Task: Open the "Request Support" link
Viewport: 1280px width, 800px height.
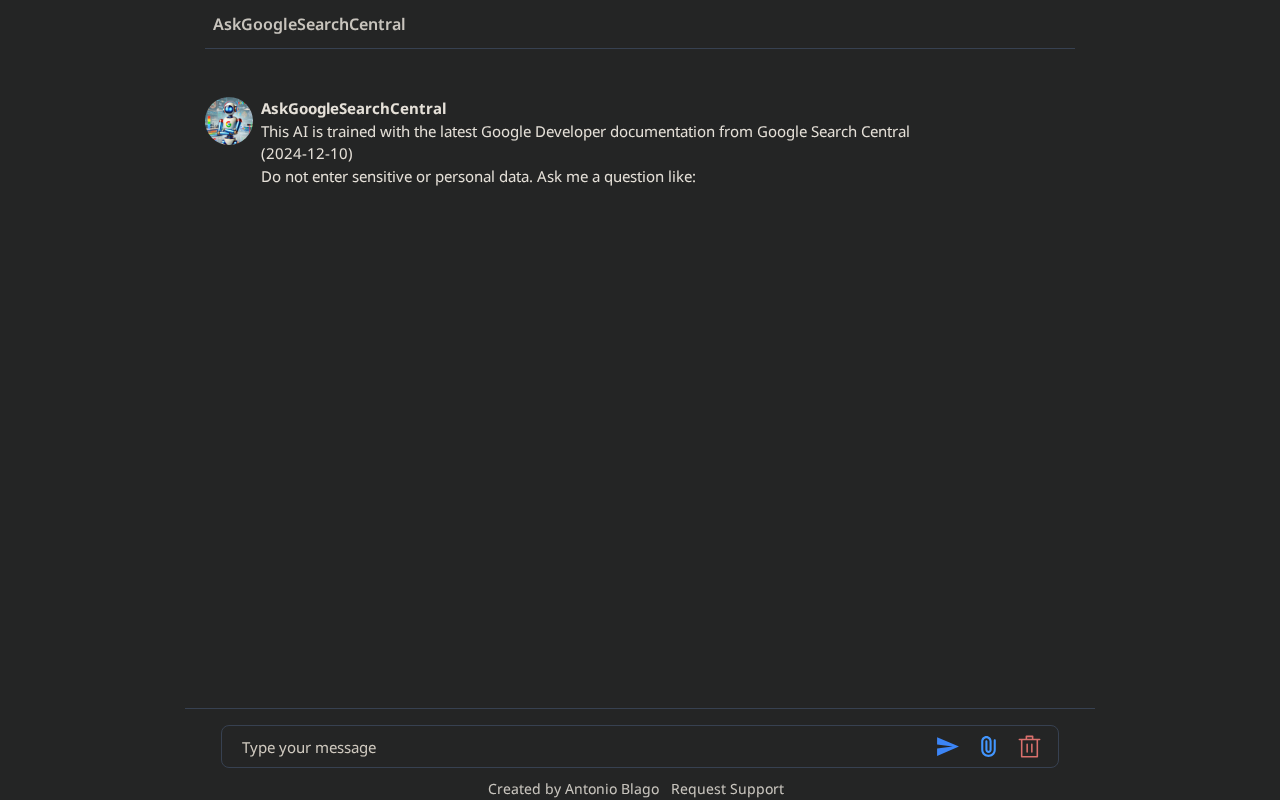Action: pos(727,789)
